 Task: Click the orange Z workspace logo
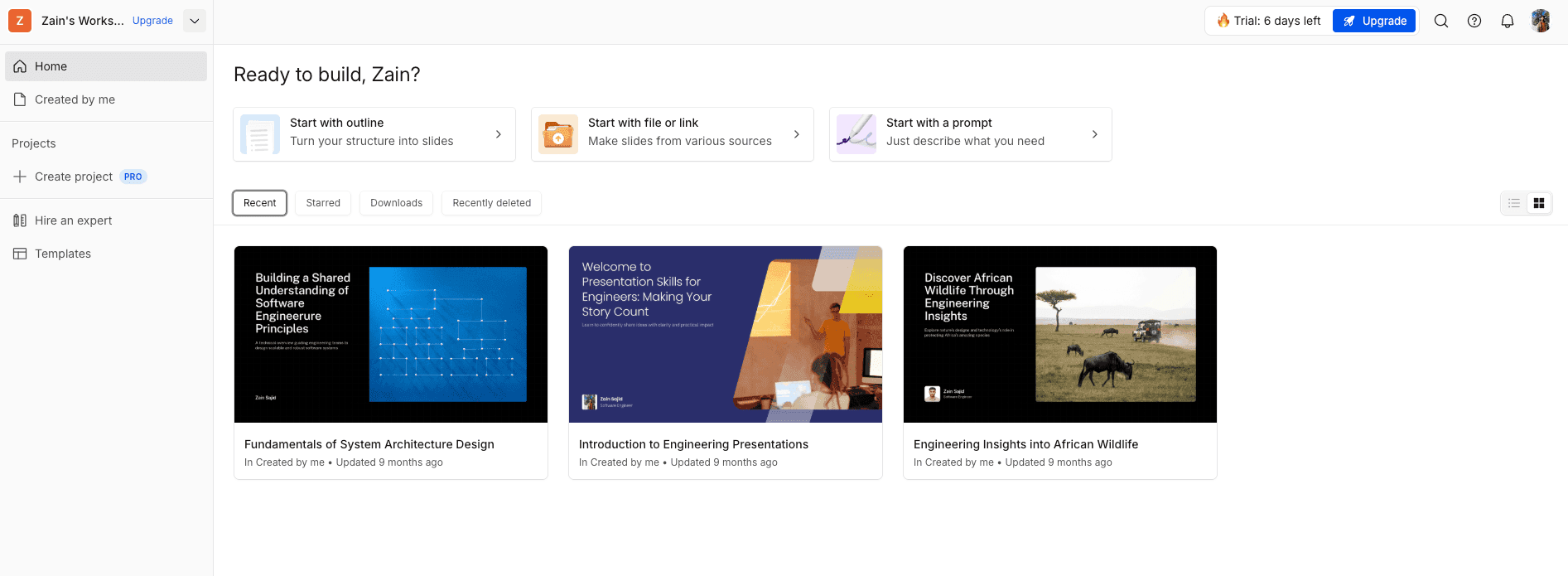(20, 21)
